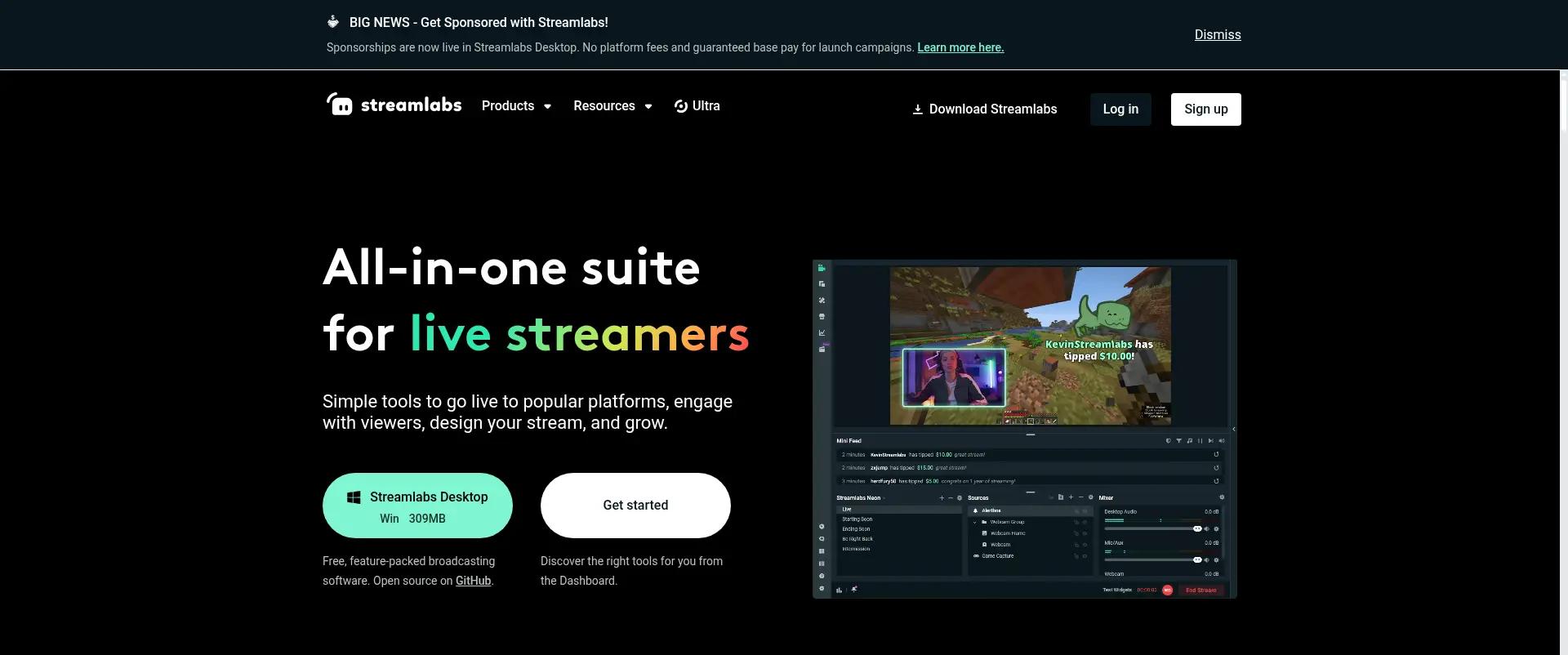Click the add folder icon in Sources panel
The width and height of the screenshot is (1568, 655).
click(x=1061, y=497)
